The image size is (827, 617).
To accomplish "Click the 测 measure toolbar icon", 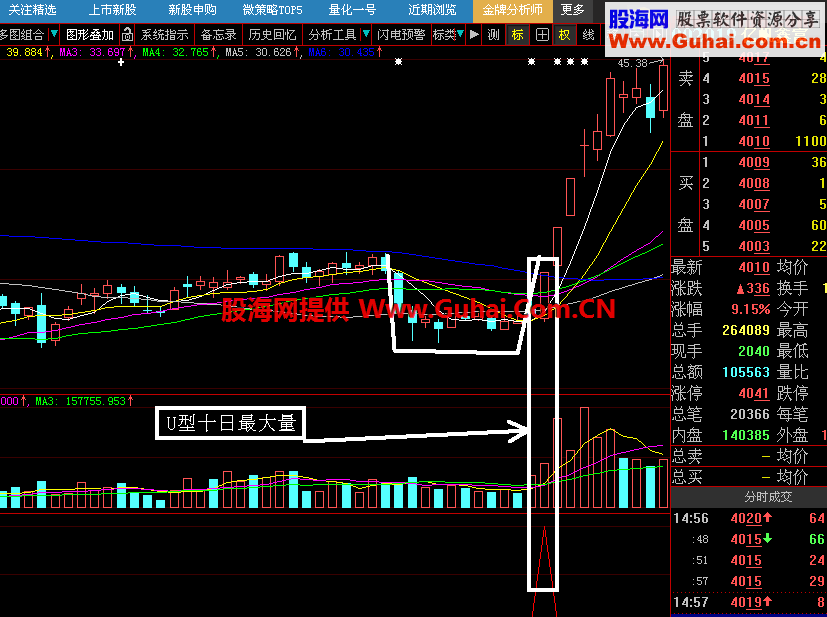I will (494, 35).
